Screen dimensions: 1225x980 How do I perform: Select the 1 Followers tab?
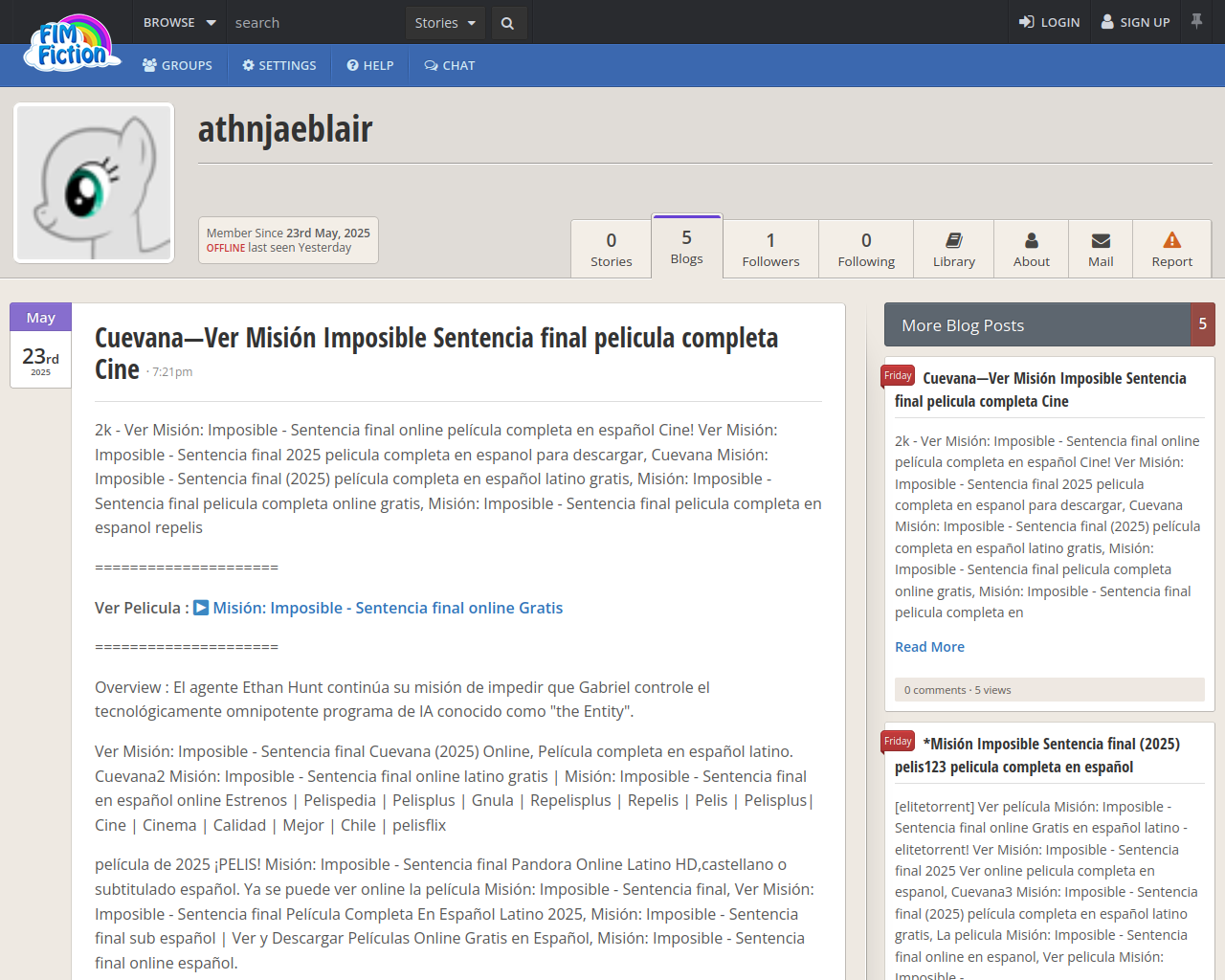[x=770, y=249]
